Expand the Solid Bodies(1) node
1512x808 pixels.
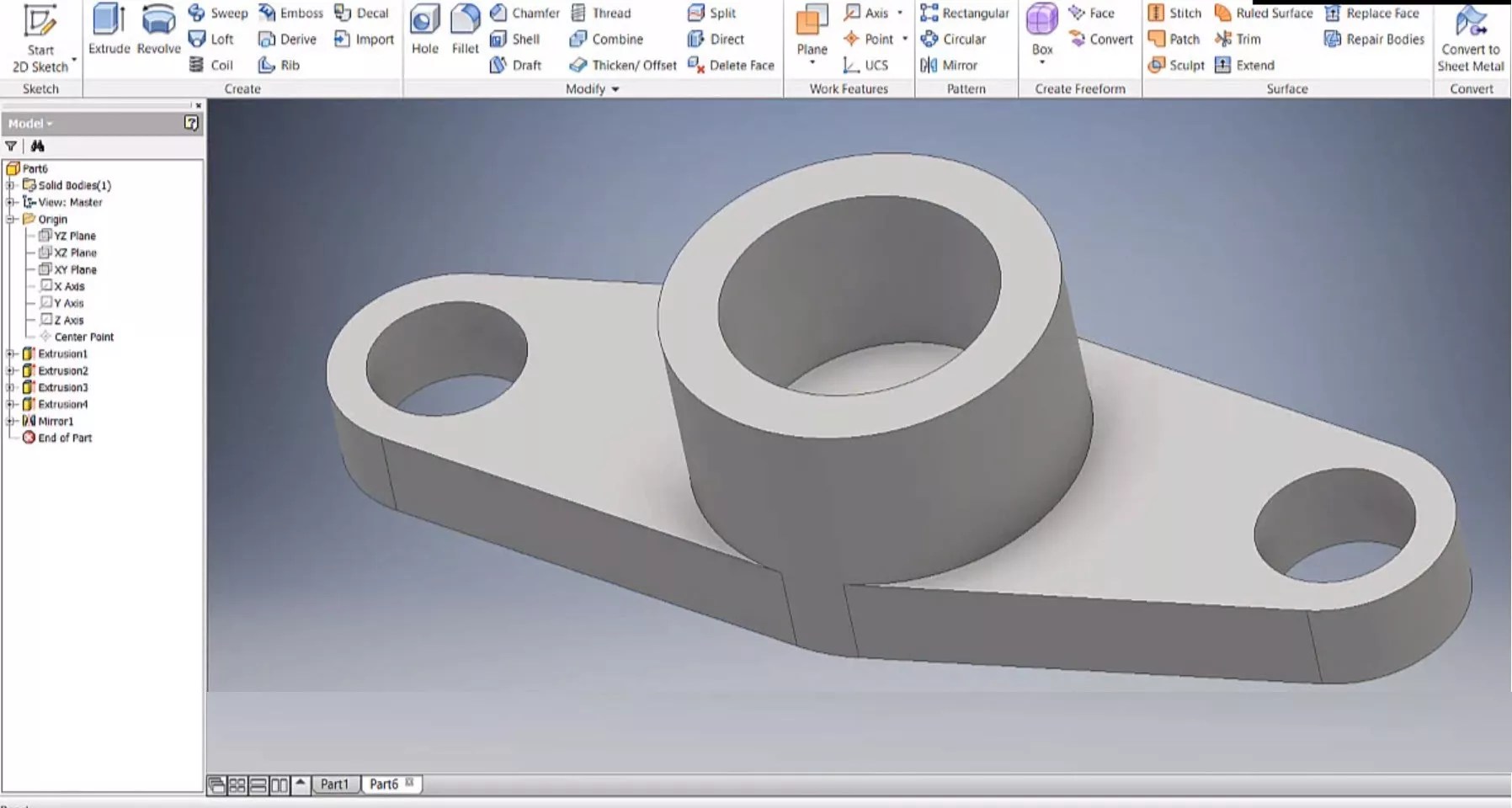10,185
